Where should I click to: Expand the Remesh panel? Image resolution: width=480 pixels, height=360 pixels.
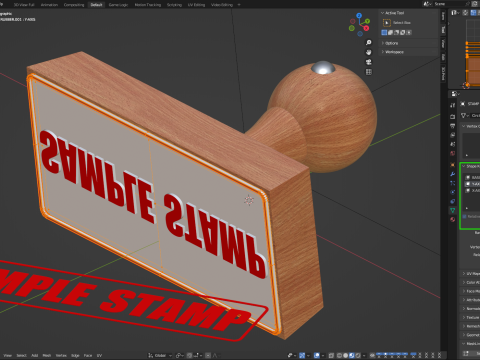[x=471, y=326]
